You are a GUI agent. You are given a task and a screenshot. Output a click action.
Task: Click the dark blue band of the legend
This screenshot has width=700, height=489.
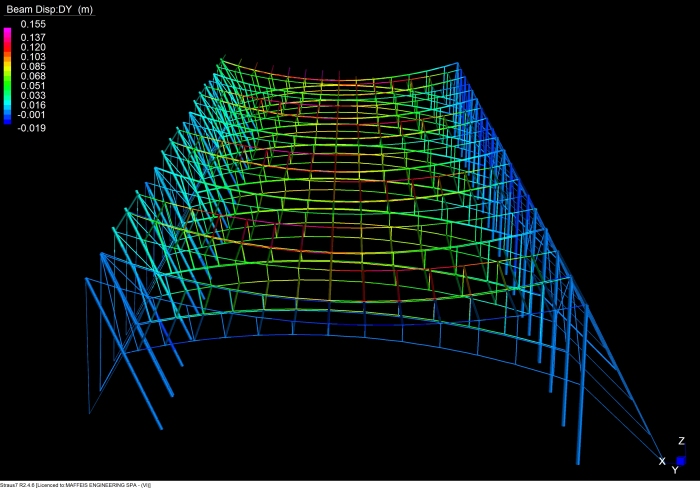click(8, 118)
